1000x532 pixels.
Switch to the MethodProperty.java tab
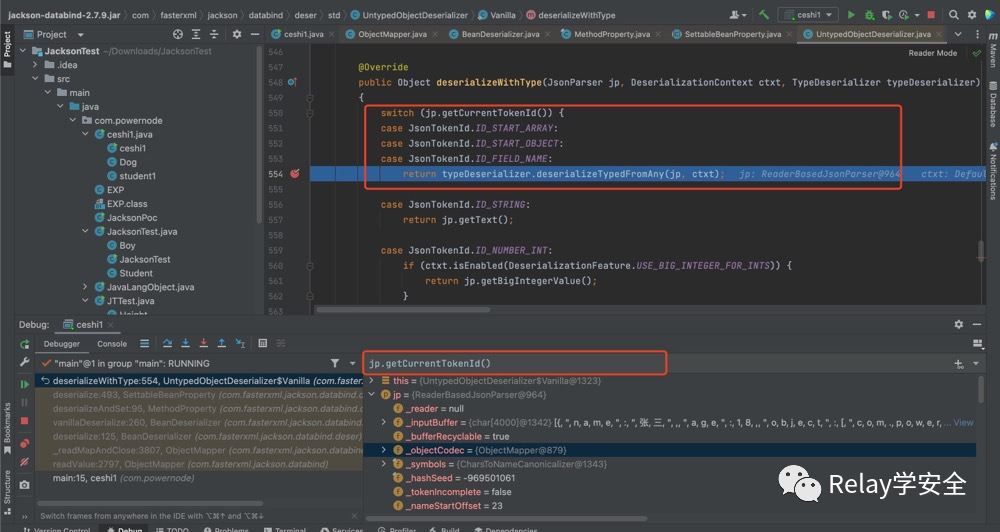[612, 34]
